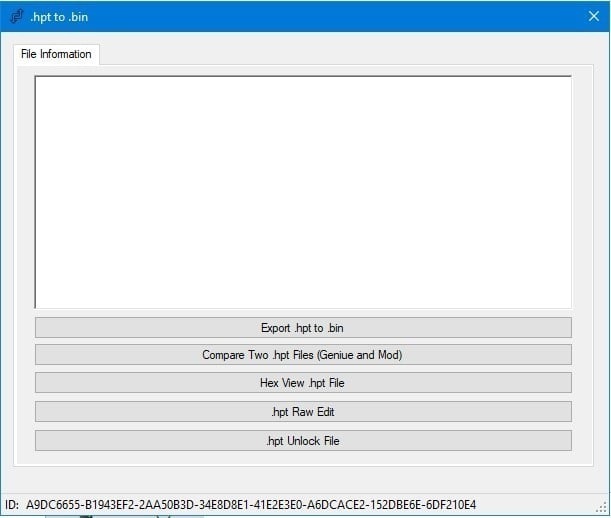Switch to the File Information tab

click(x=56, y=54)
